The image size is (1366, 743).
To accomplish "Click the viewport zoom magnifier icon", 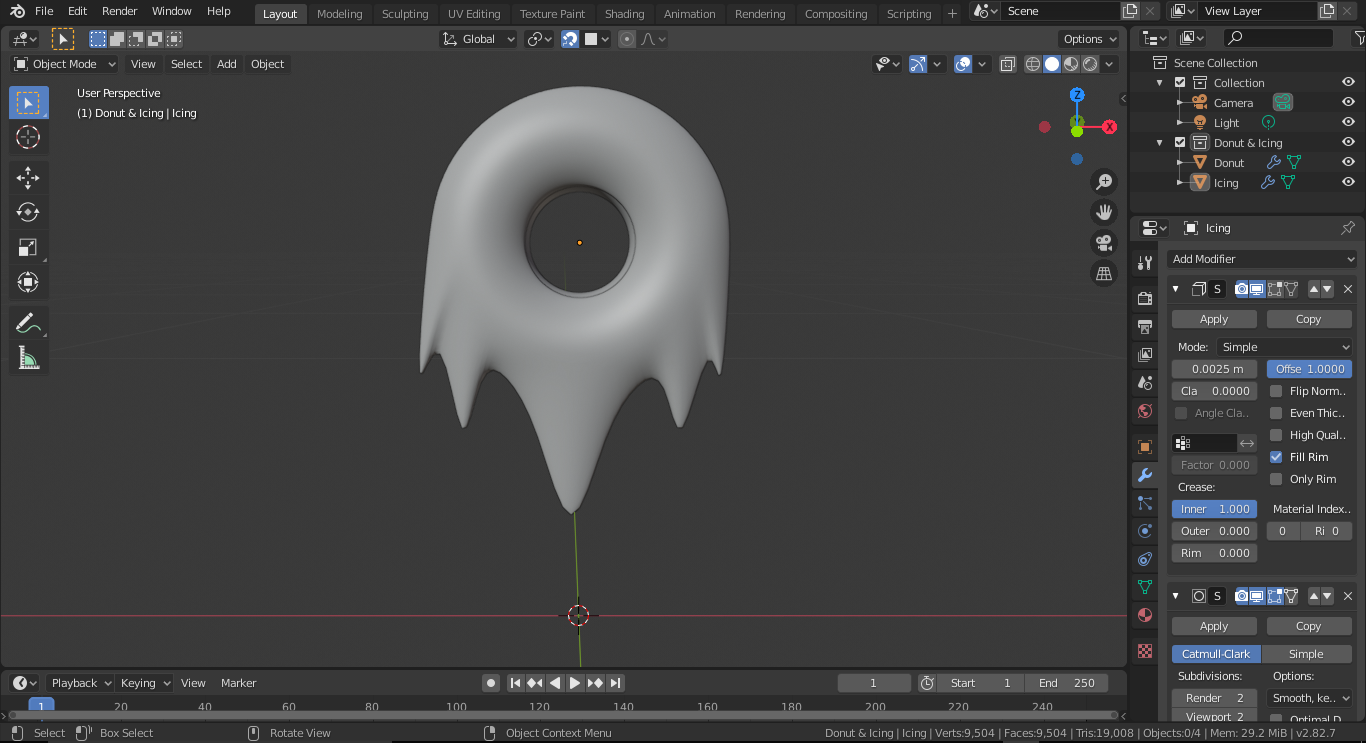I will [x=1104, y=182].
